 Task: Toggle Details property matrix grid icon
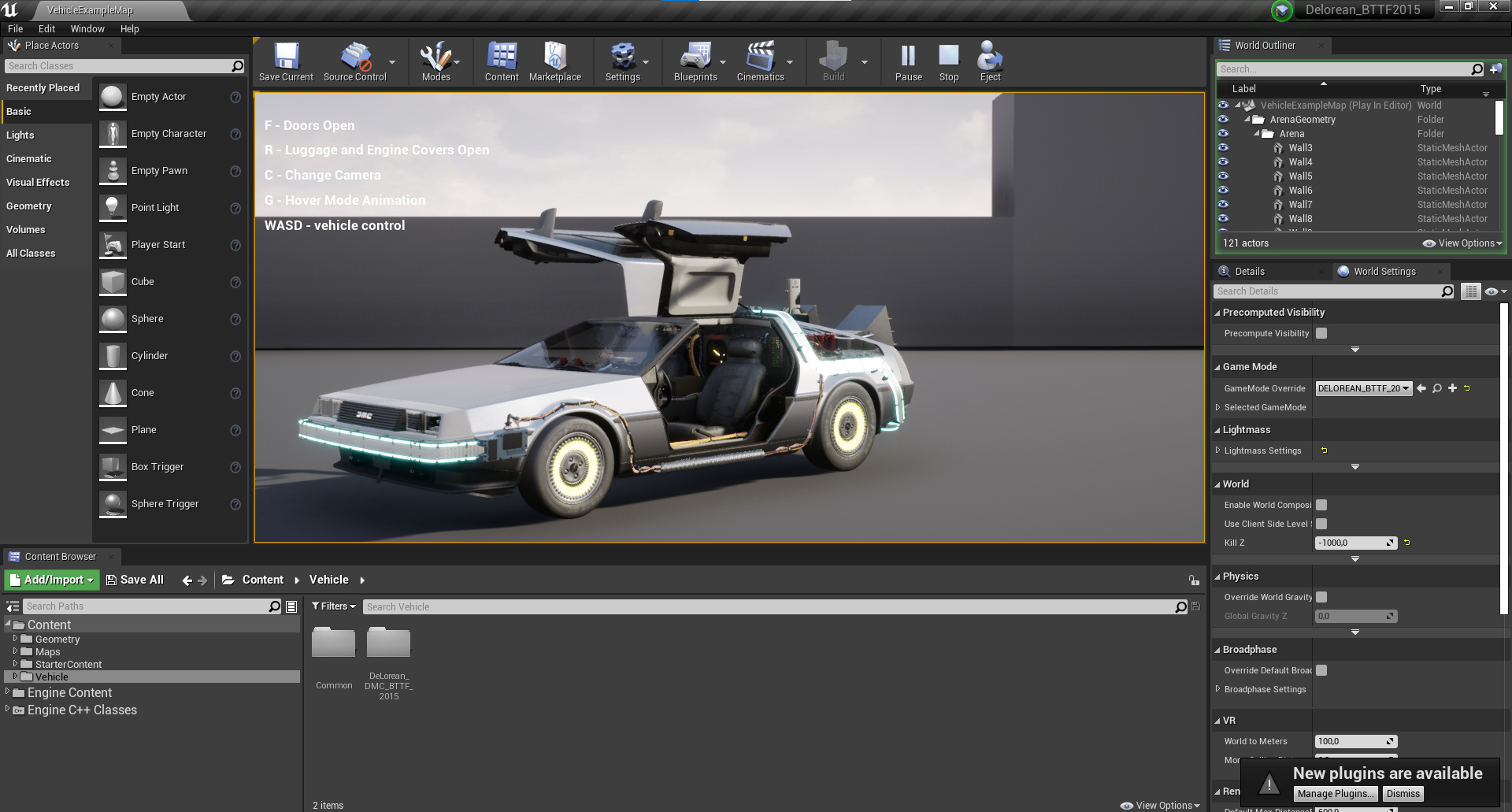[1470, 291]
